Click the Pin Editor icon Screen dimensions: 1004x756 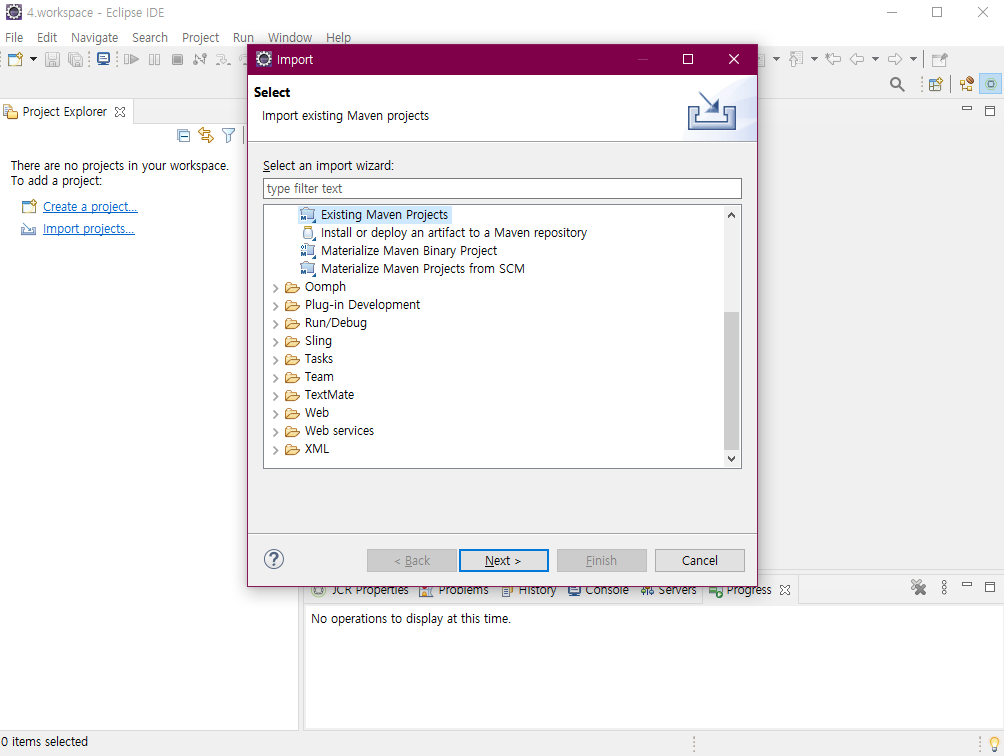tap(939, 60)
